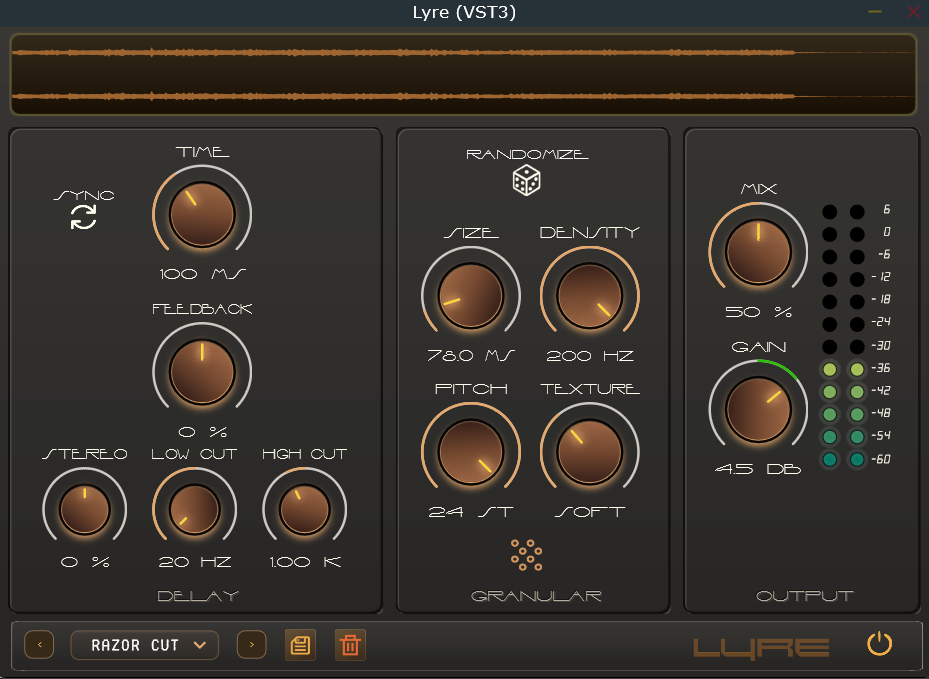
Task: Save preset with the floppy disk icon
Action: click(x=300, y=645)
